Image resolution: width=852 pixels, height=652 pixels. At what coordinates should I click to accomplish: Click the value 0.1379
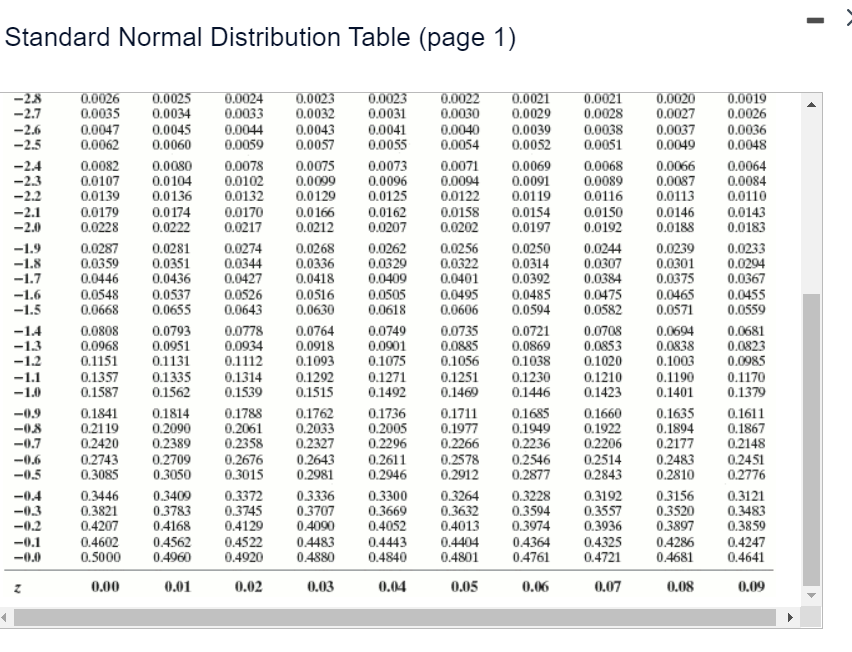pyautogui.click(x=747, y=392)
